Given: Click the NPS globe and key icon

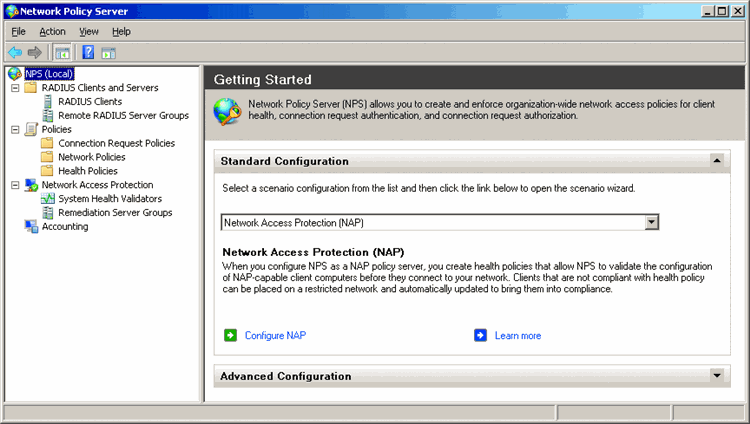Looking at the screenshot, I should (x=227, y=112).
